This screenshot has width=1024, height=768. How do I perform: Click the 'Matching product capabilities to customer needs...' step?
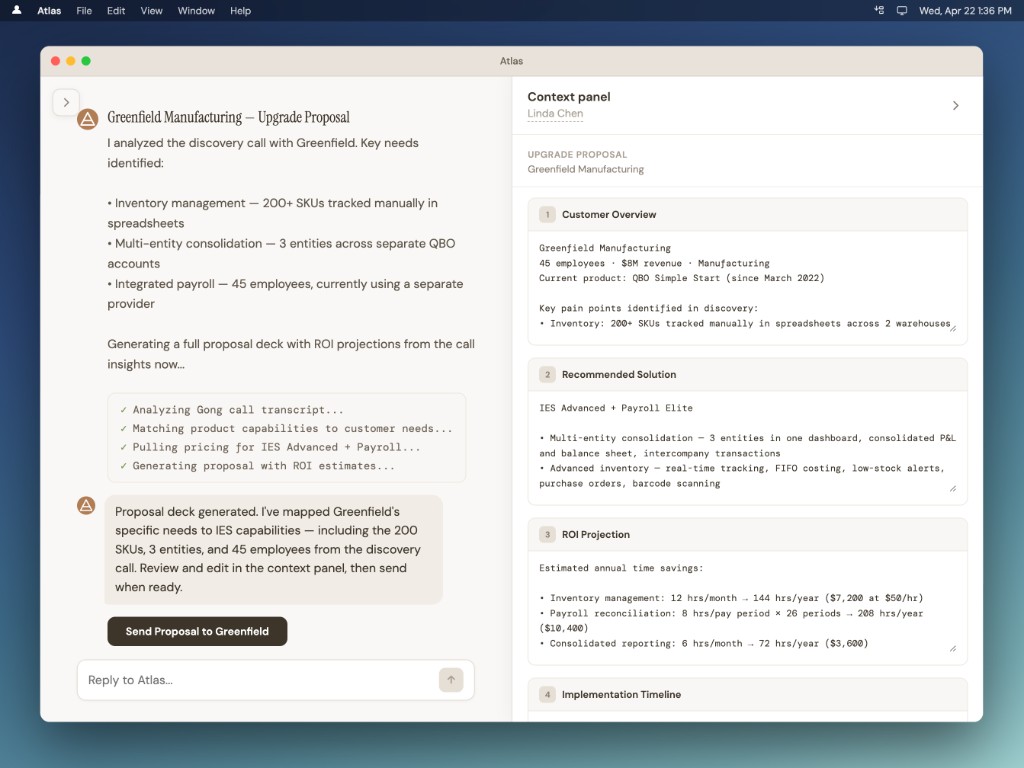[x=292, y=428]
